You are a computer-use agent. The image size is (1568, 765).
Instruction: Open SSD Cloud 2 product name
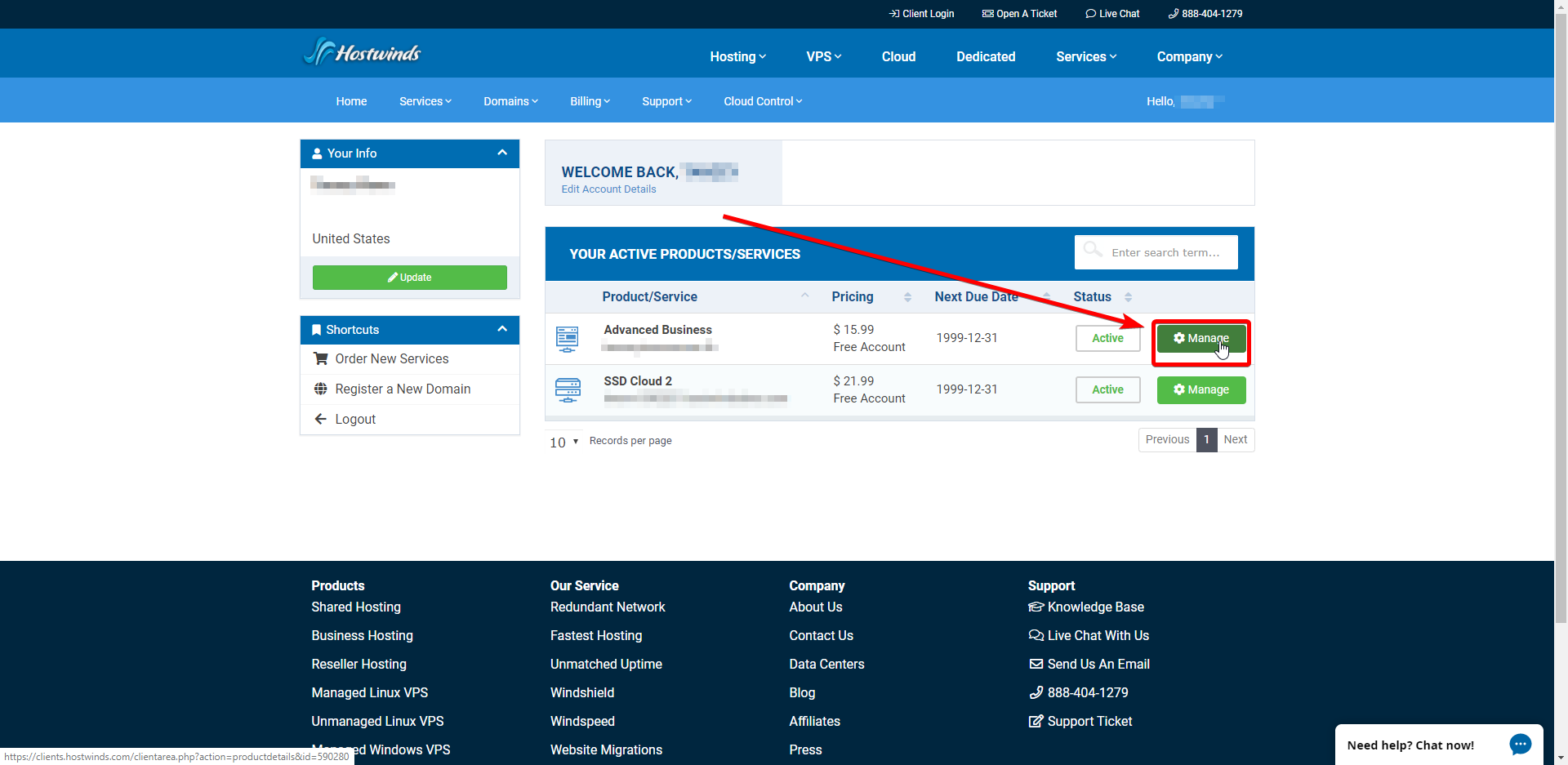point(638,381)
